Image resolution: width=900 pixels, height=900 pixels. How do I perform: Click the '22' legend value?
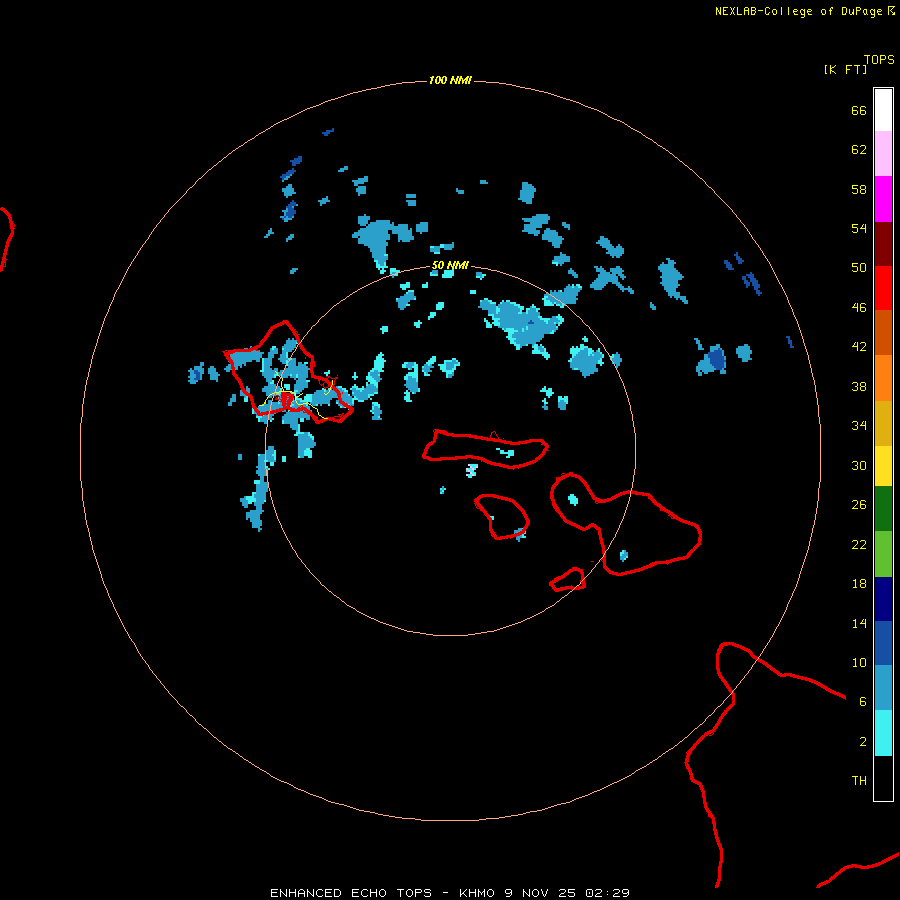click(x=859, y=544)
